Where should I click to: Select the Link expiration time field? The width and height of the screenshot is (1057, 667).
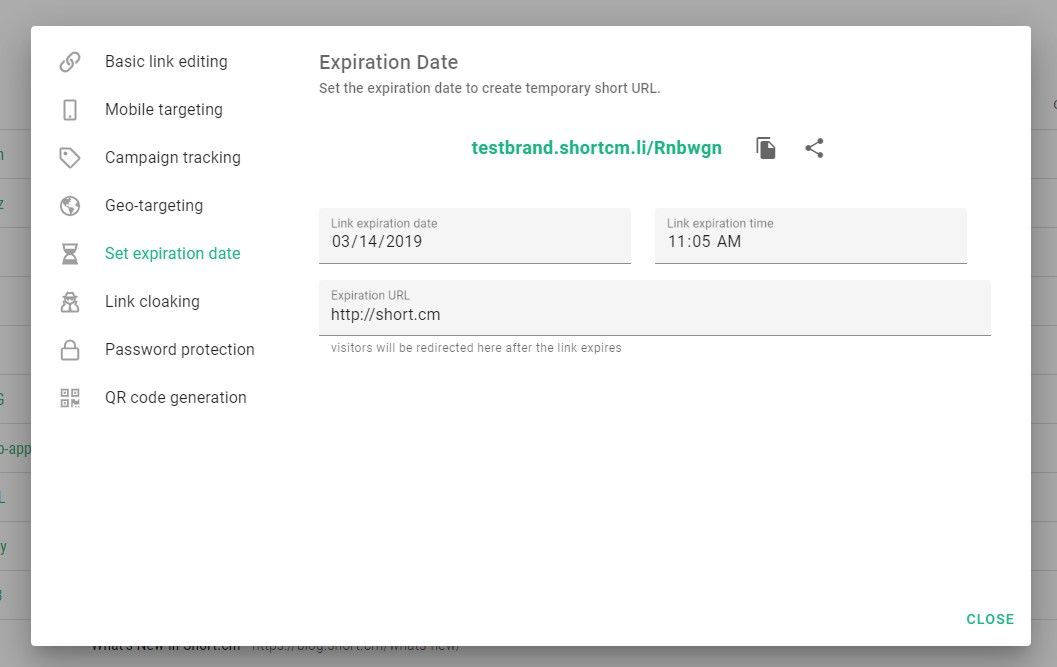click(810, 241)
